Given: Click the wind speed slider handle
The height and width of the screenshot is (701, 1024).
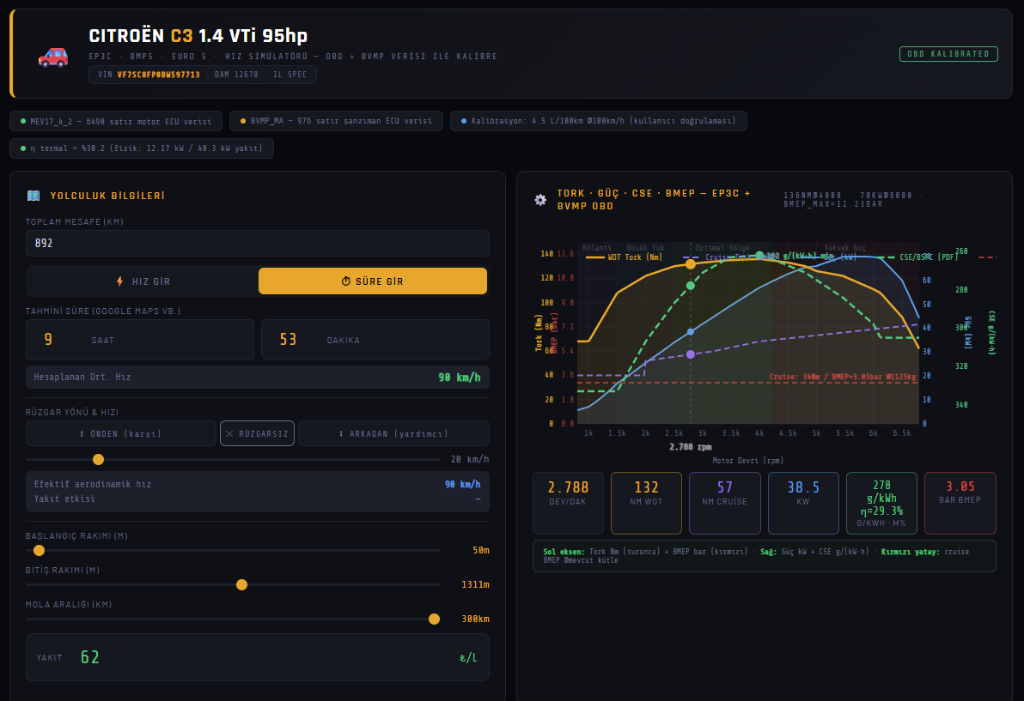Looking at the screenshot, I should (x=98, y=459).
